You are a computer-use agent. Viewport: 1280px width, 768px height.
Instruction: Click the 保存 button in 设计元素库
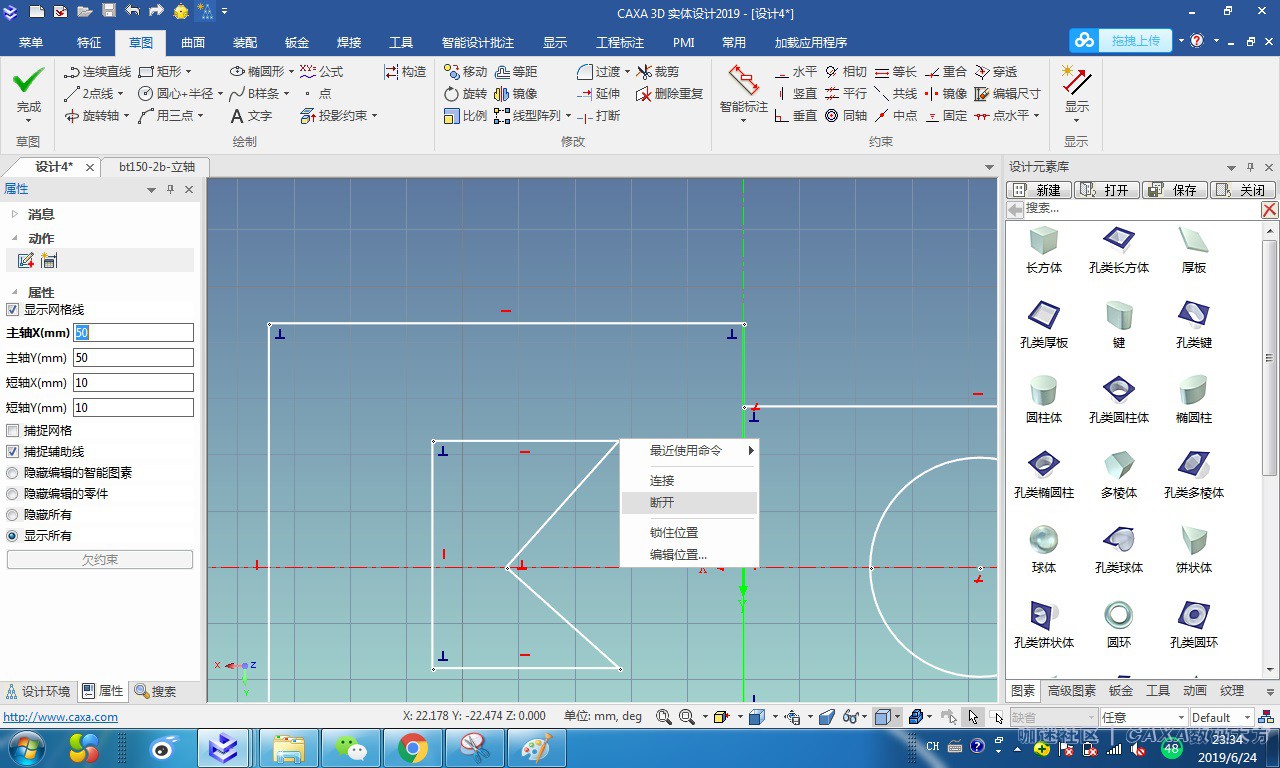[x=1175, y=190]
